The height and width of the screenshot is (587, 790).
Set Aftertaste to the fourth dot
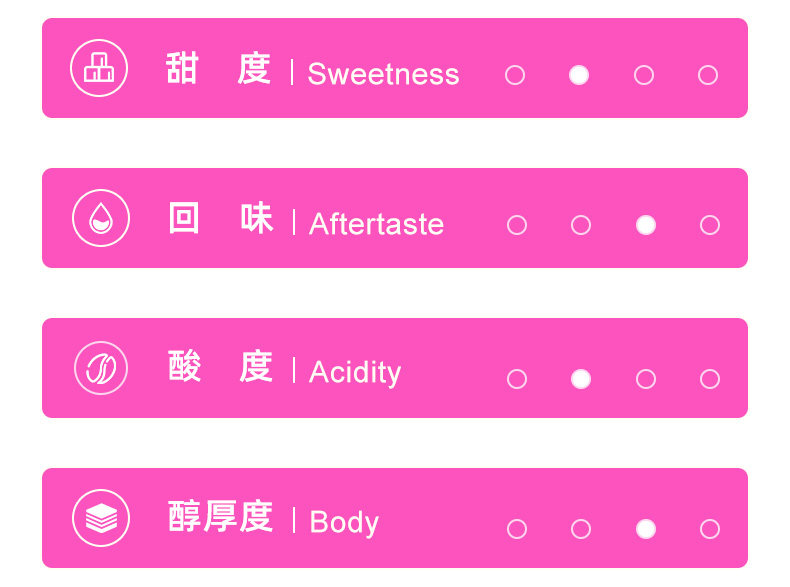click(710, 225)
